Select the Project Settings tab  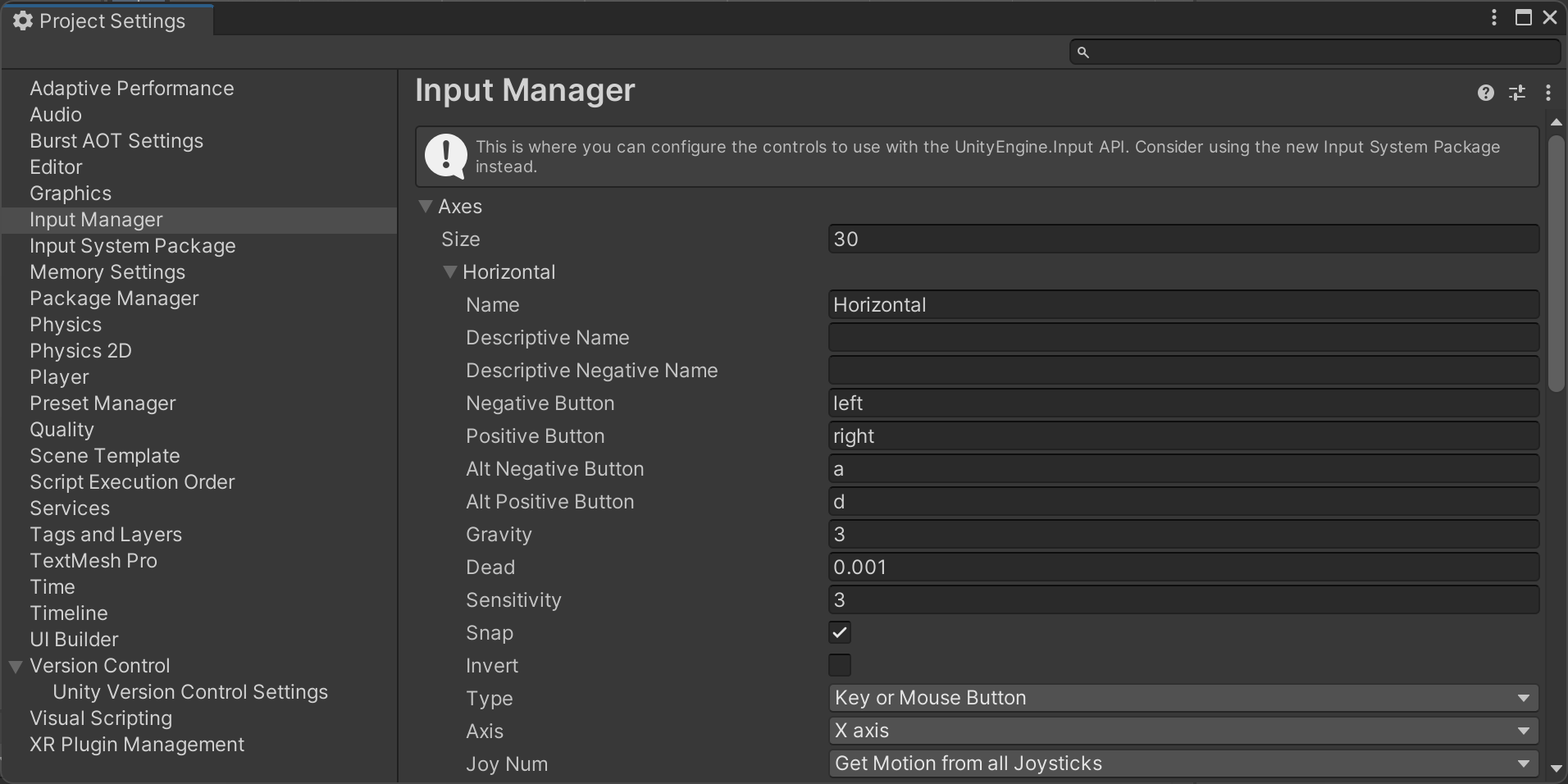coord(107,21)
